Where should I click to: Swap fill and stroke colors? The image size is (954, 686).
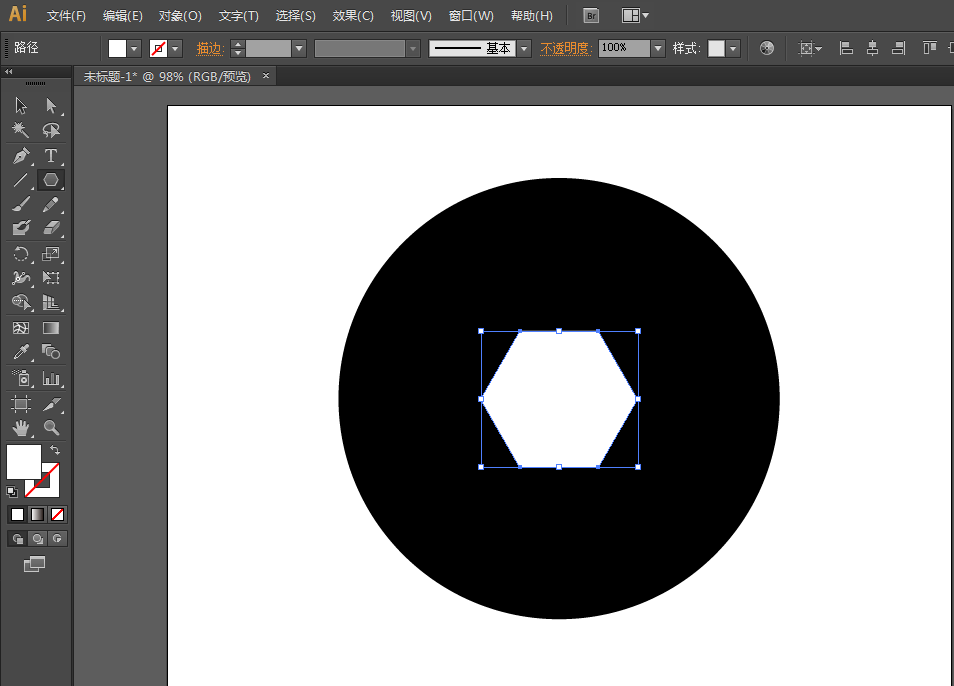[x=55, y=450]
